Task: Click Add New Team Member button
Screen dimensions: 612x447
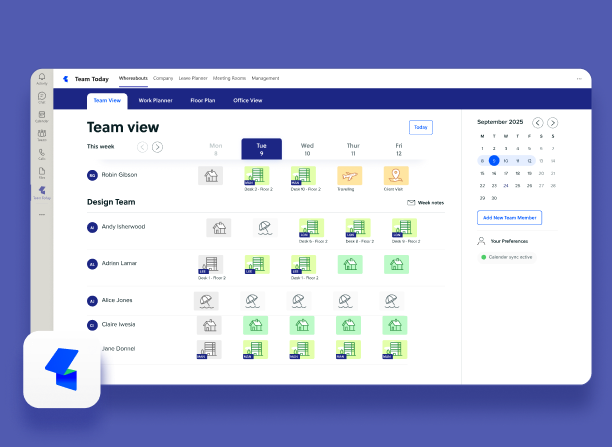Action: tap(509, 217)
